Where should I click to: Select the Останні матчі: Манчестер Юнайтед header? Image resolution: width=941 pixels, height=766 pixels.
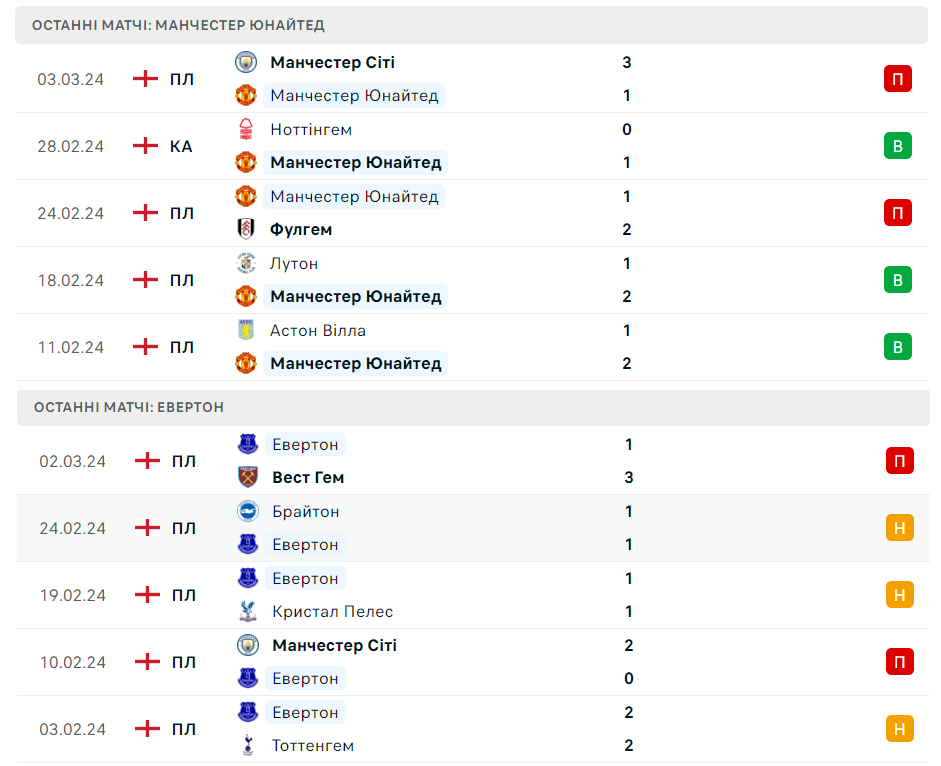178,25
